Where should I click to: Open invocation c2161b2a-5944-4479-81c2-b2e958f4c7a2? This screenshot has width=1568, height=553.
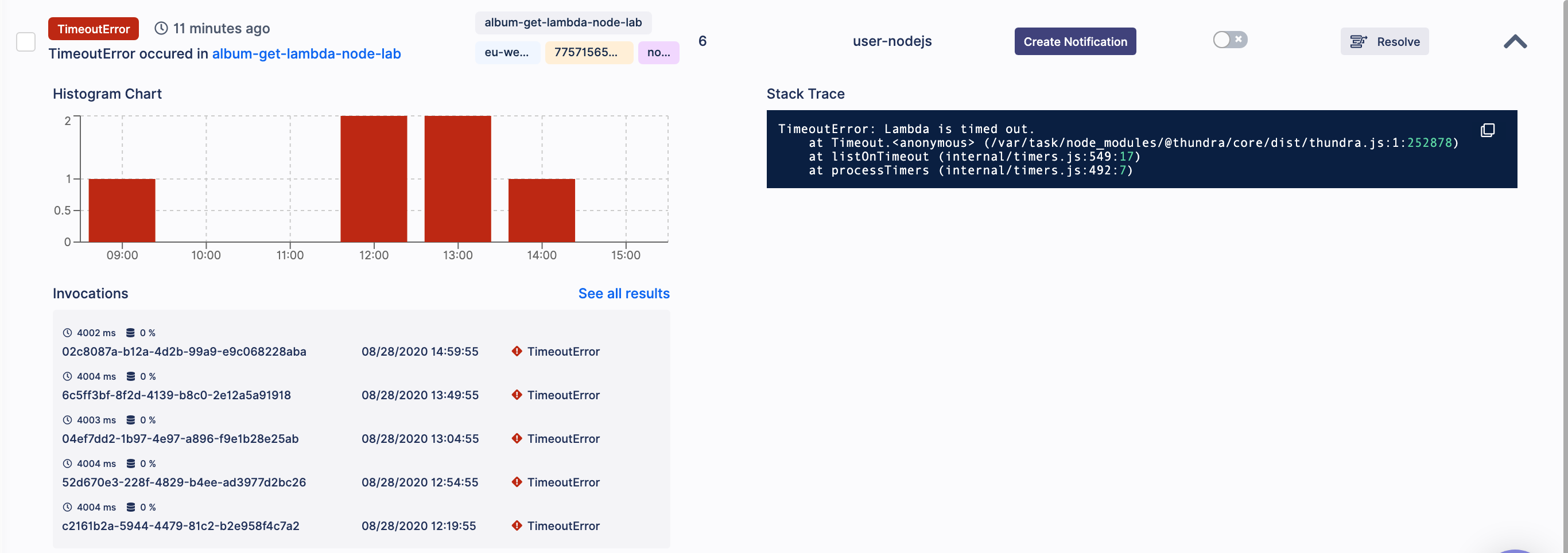click(x=181, y=526)
